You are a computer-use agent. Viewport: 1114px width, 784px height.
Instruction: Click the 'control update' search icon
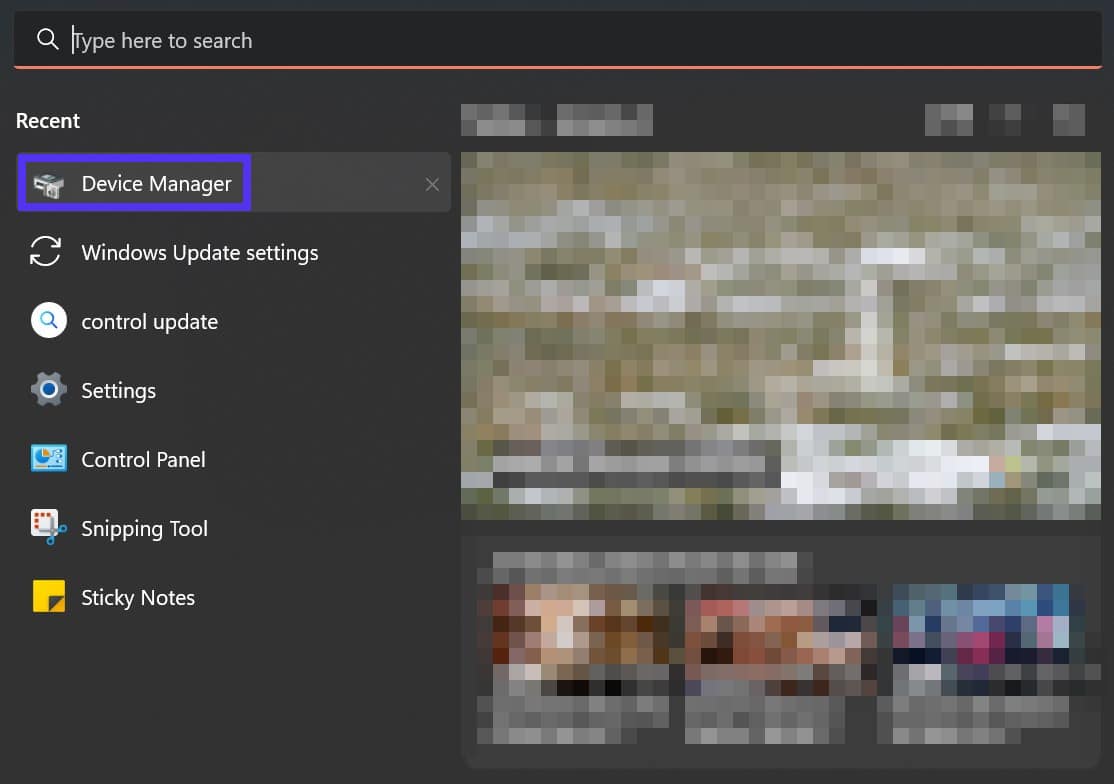[x=48, y=322]
